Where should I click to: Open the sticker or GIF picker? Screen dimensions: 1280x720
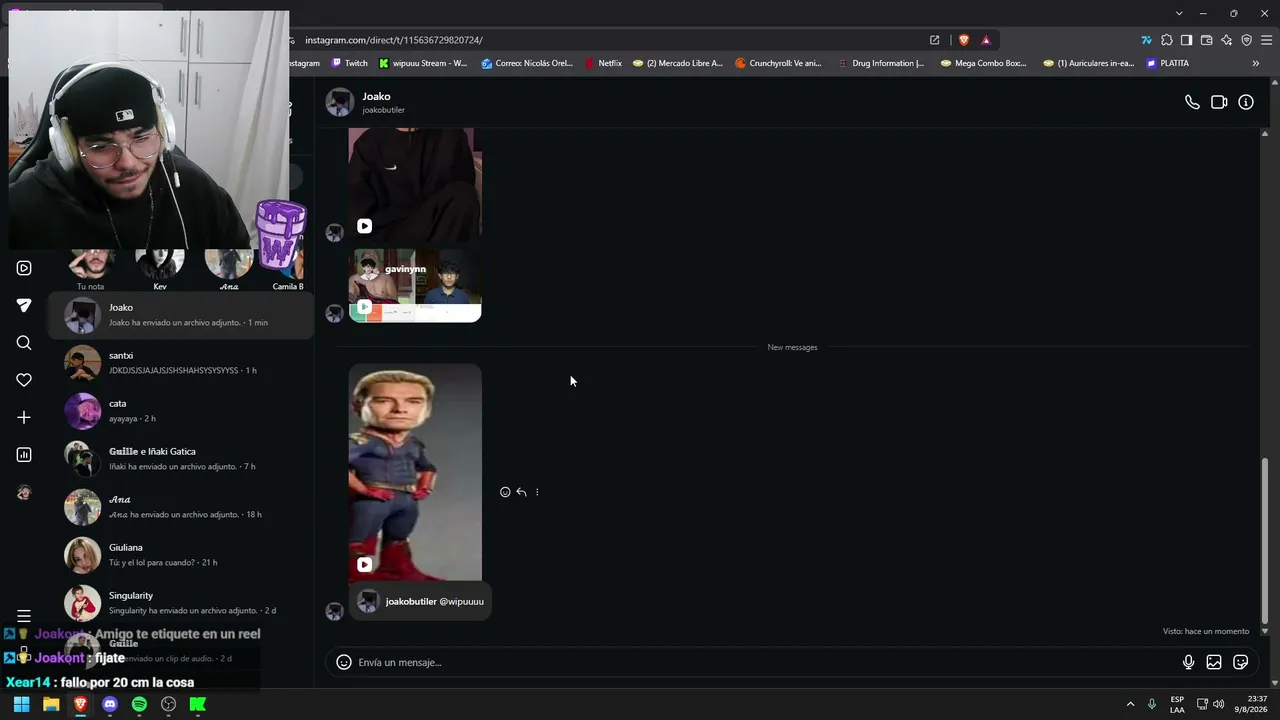(x=1241, y=662)
